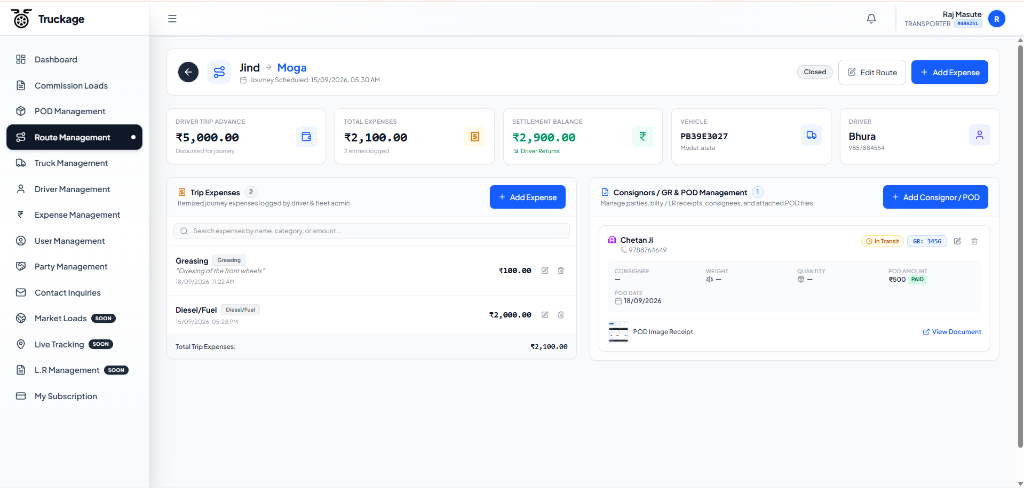Edit Chetan Ji consignor record
Image resolution: width=1024 pixels, height=488 pixels.
(x=957, y=241)
